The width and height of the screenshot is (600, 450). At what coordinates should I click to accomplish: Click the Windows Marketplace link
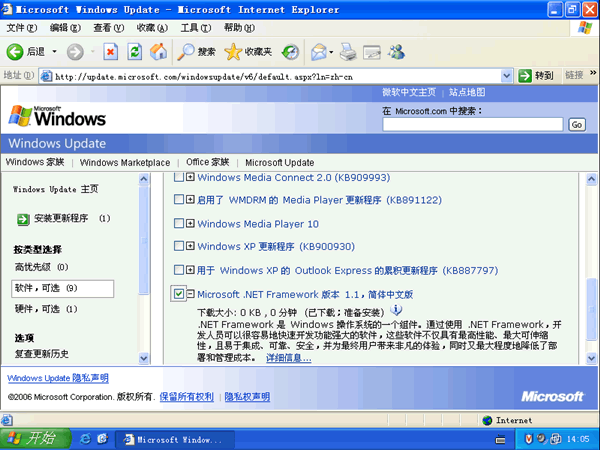pos(125,163)
